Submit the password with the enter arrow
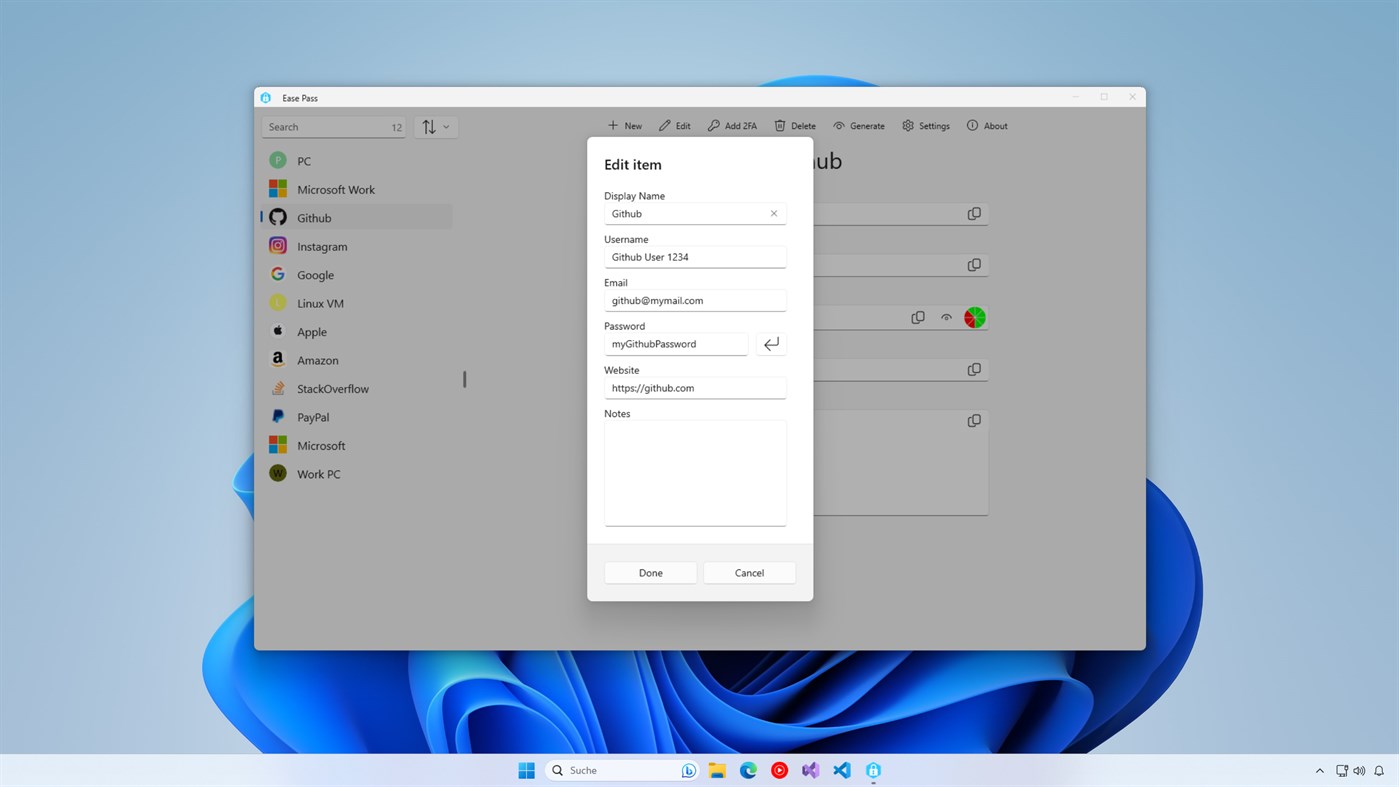The image size is (1399, 787). 771,343
